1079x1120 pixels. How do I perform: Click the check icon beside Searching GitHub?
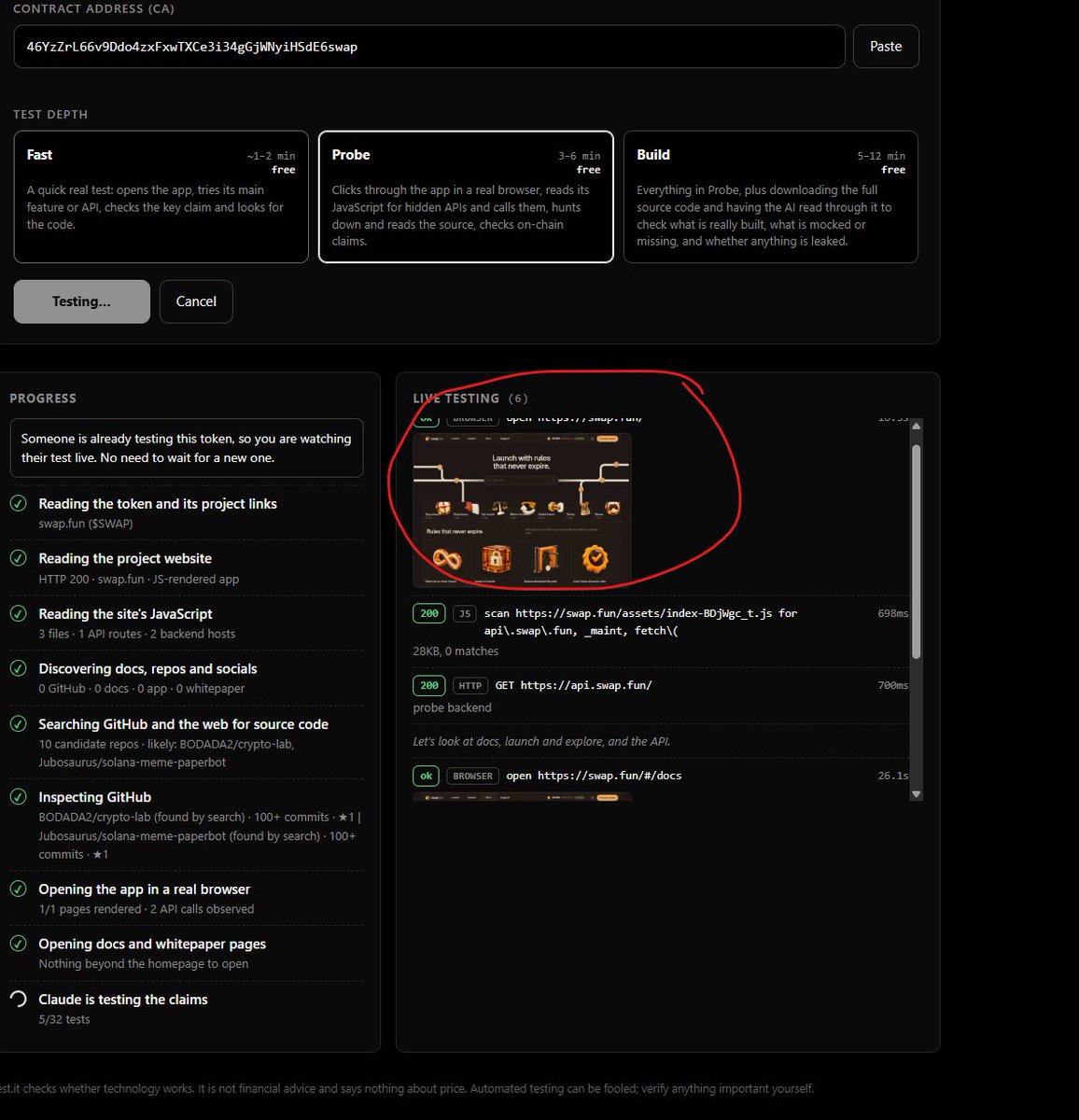[18, 723]
